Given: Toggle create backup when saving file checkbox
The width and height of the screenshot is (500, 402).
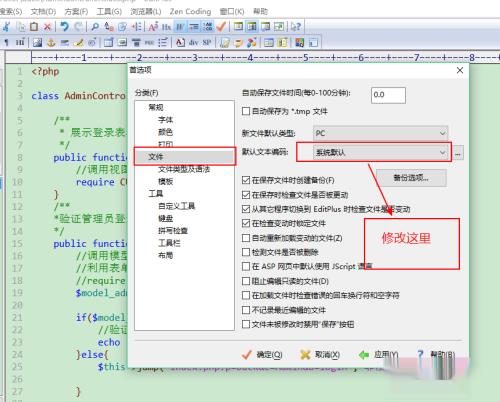Looking at the screenshot, I should tap(246, 180).
